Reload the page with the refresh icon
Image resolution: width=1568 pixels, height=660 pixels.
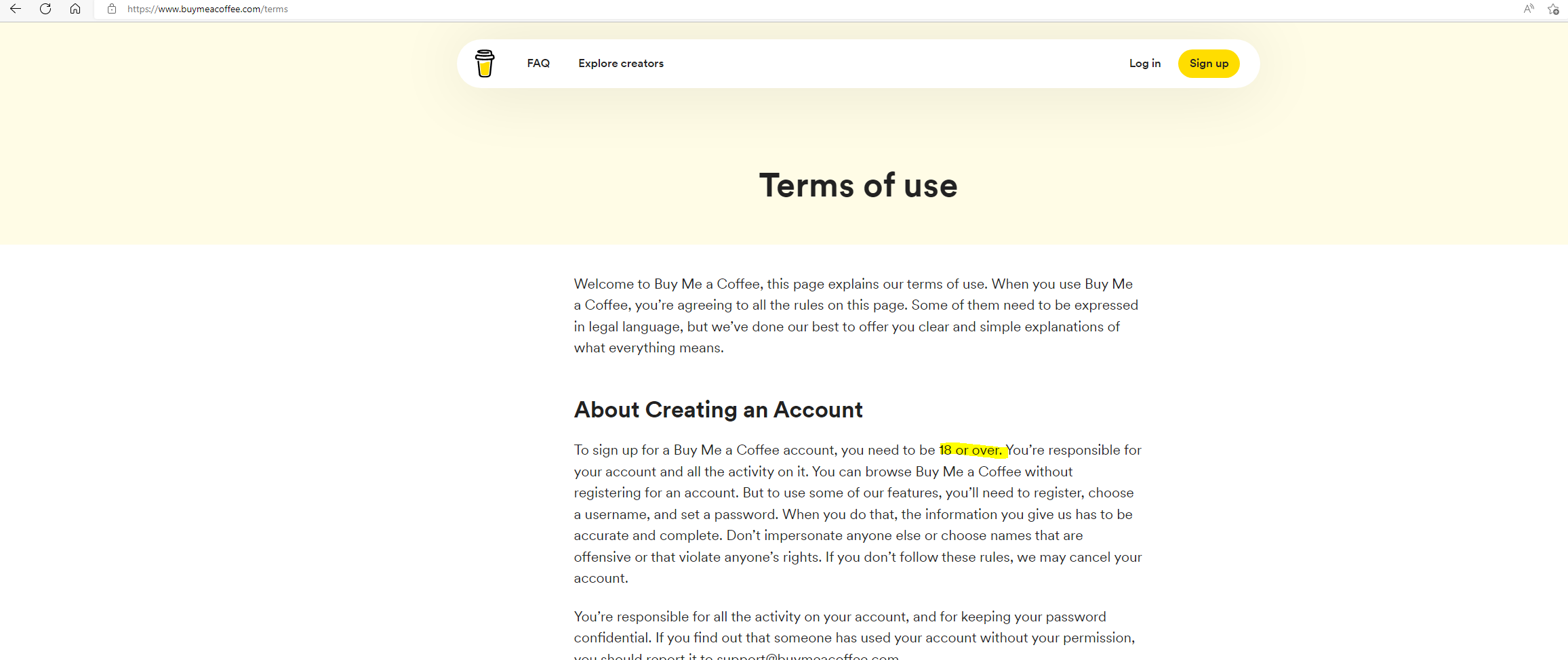45,9
